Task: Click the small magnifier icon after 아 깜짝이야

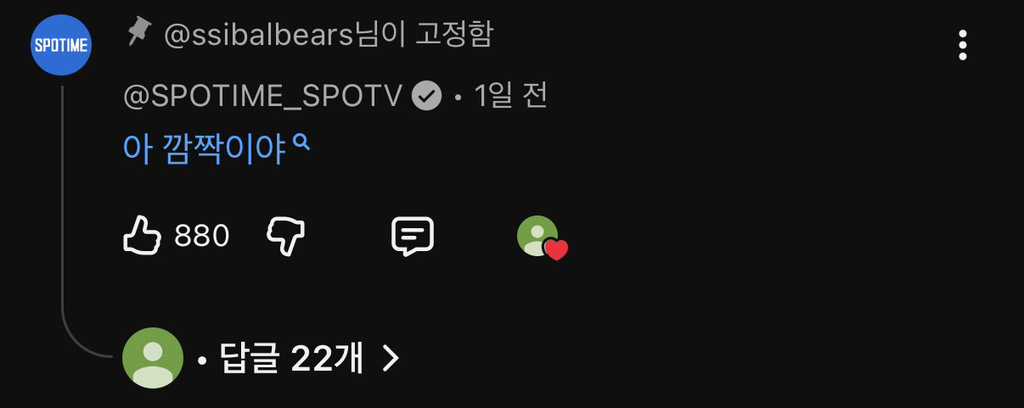Action: [301, 141]
